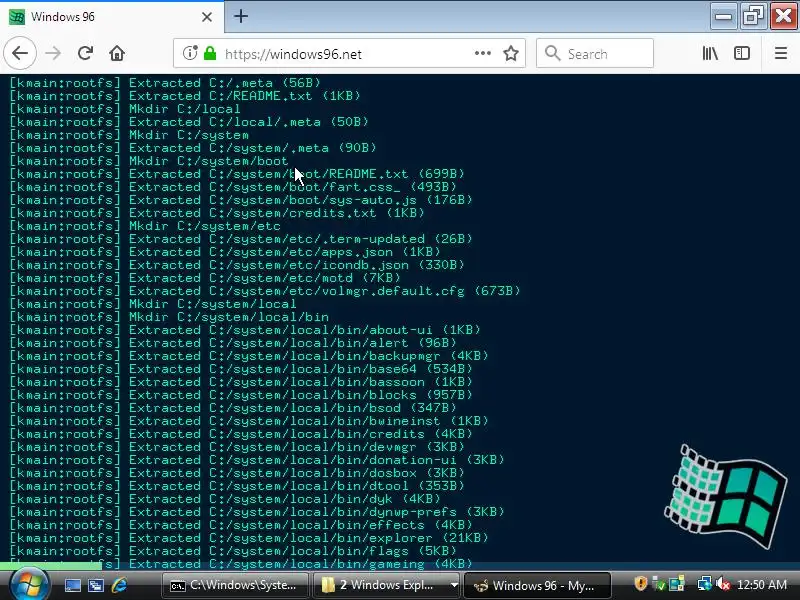Screen dimensions: 800x600
Task: Click the 'C:/system/boot/fart.css_' log line
Action: coord(233,187)
